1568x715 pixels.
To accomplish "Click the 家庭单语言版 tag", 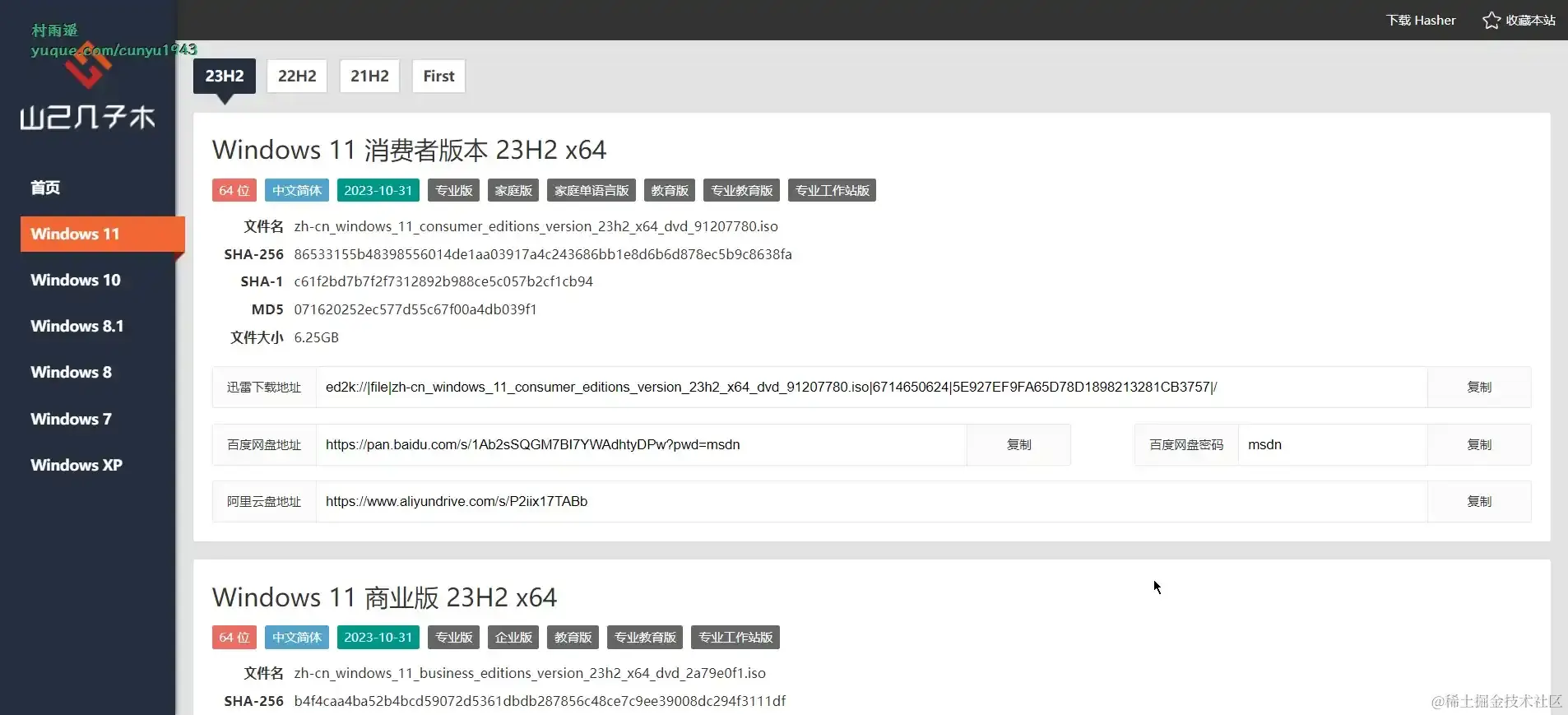I will point(591,190).
